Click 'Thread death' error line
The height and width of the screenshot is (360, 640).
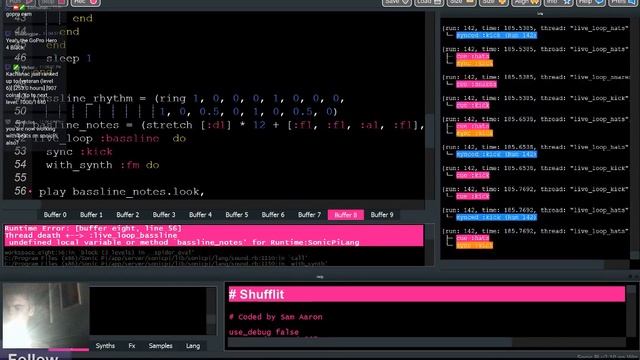coord(91,235)
